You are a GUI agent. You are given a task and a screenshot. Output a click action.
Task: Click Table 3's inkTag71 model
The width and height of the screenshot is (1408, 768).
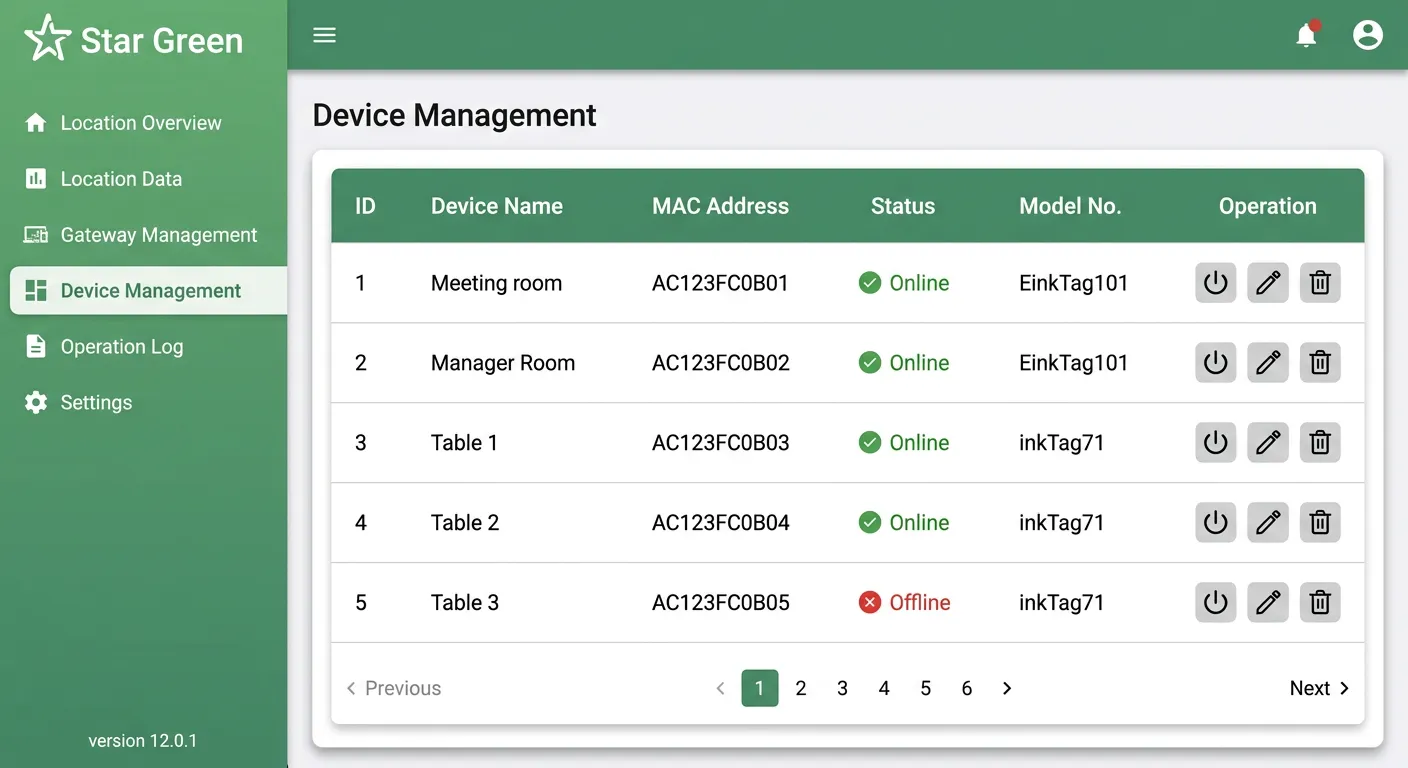[x=1061, y=602]
